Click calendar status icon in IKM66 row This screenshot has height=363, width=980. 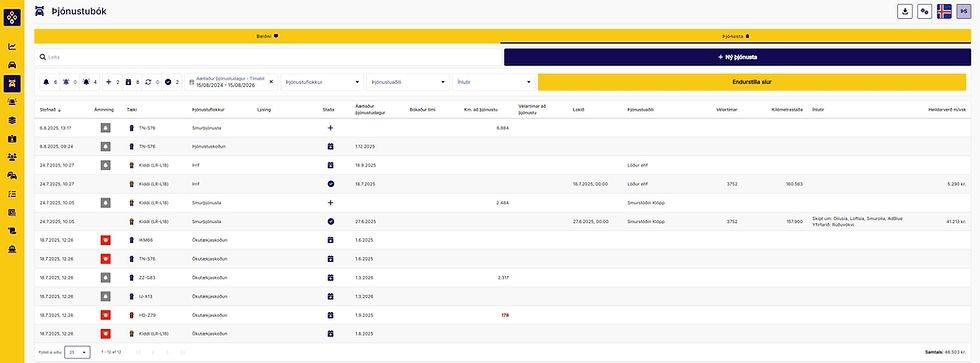pyautogui.click(x=331, y=240)
